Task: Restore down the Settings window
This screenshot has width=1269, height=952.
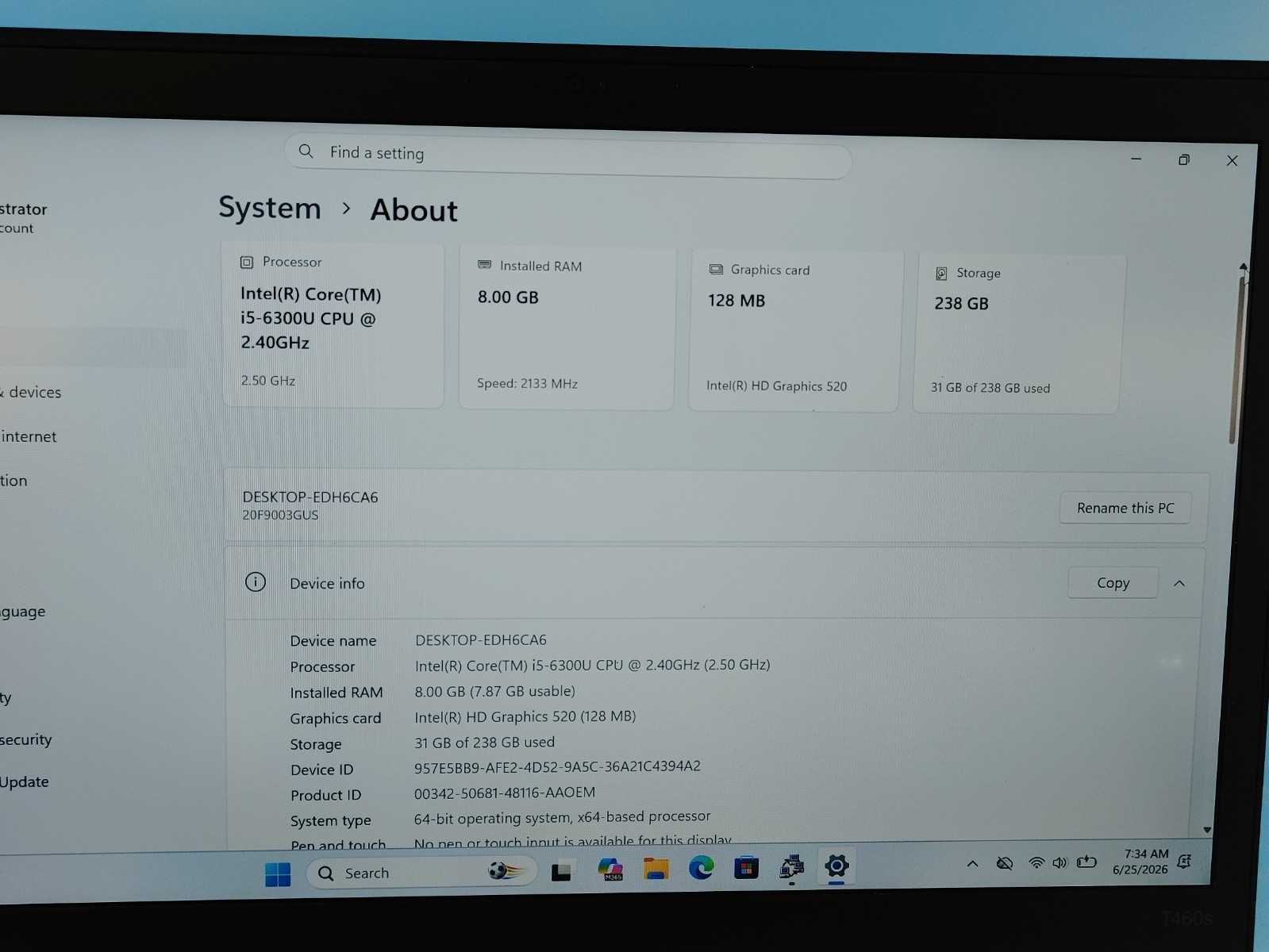Action: (x=1184, y=159)
